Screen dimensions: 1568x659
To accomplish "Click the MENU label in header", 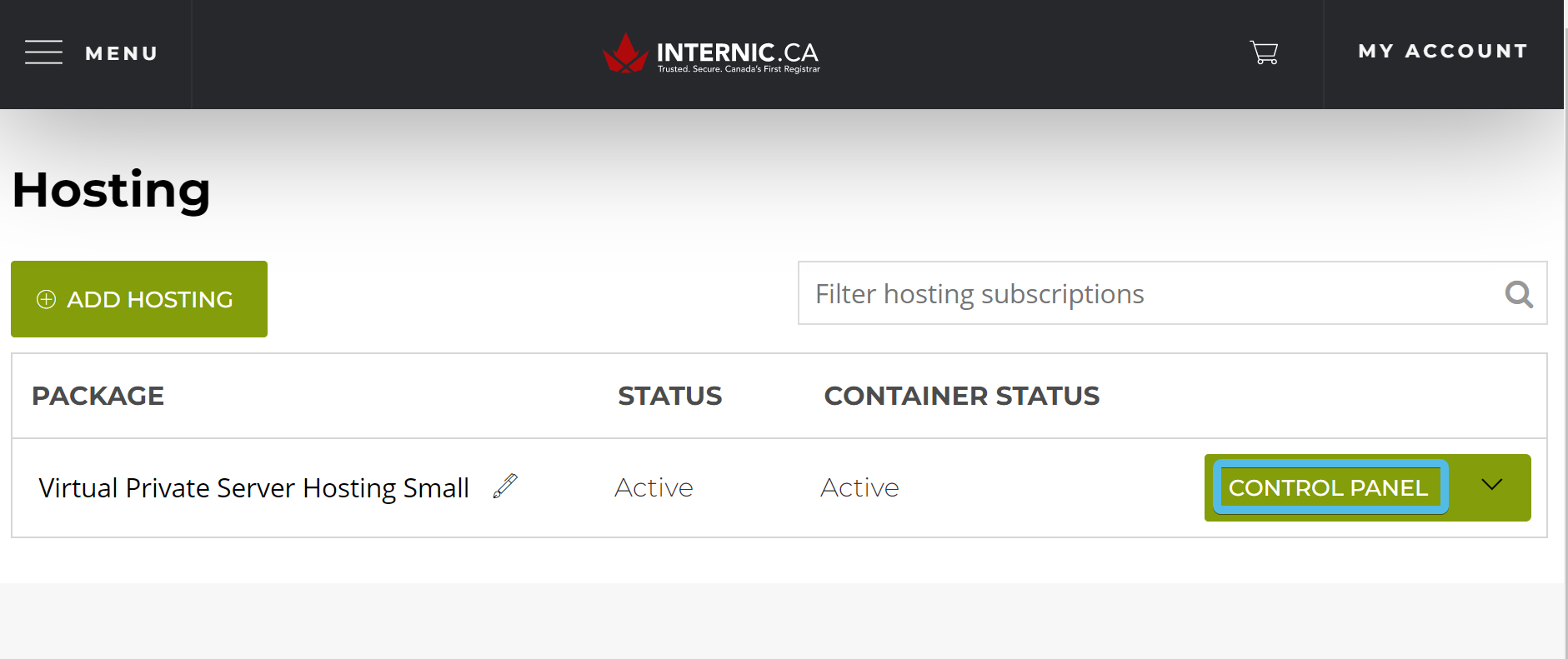I will point(122,53).
